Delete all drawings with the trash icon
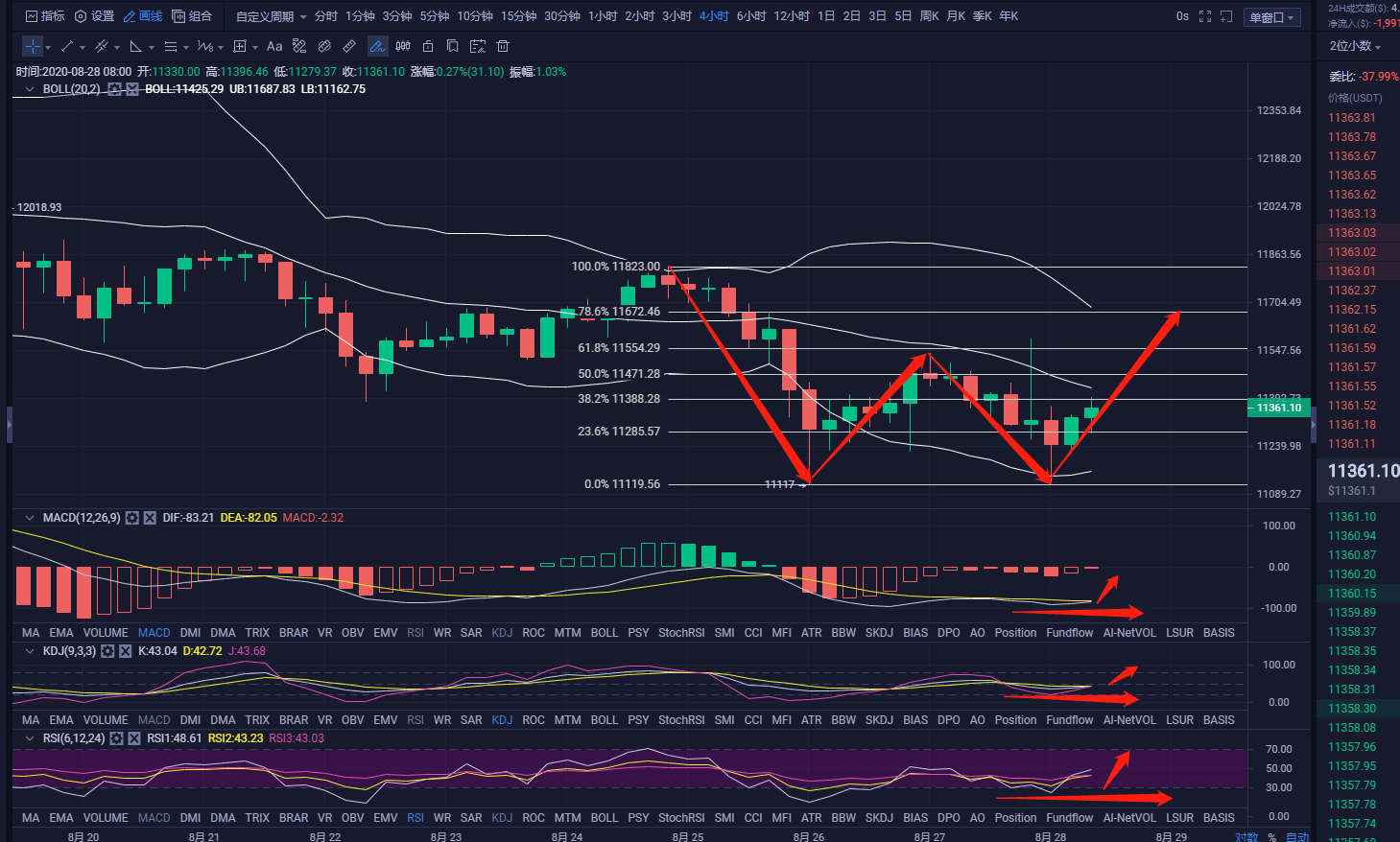This screenshot has height=842, width=1400. coord(503,46)
